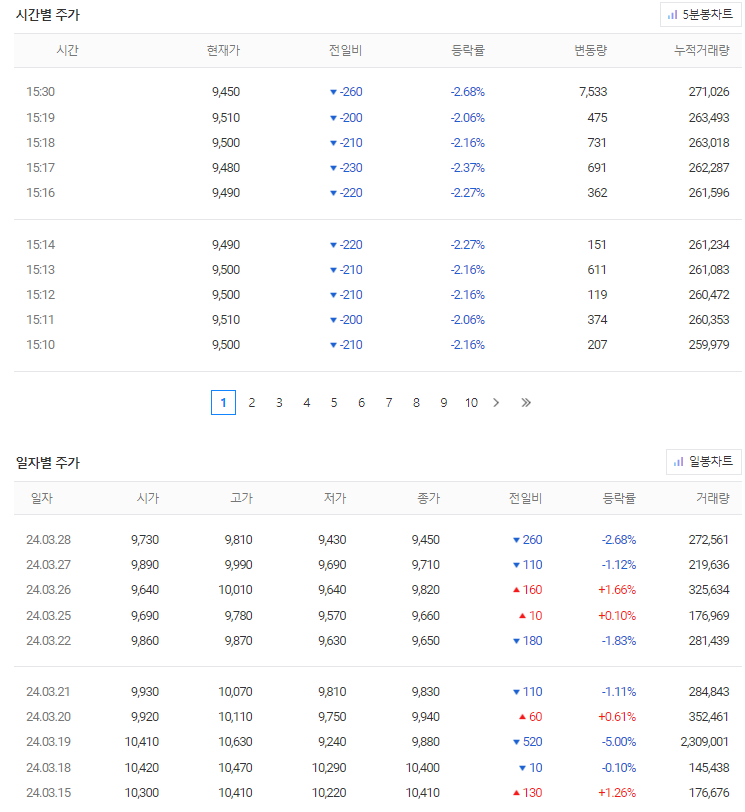The image size is (745, 812).
Task: Click the 시간 column header
Action: coord(67,50)
